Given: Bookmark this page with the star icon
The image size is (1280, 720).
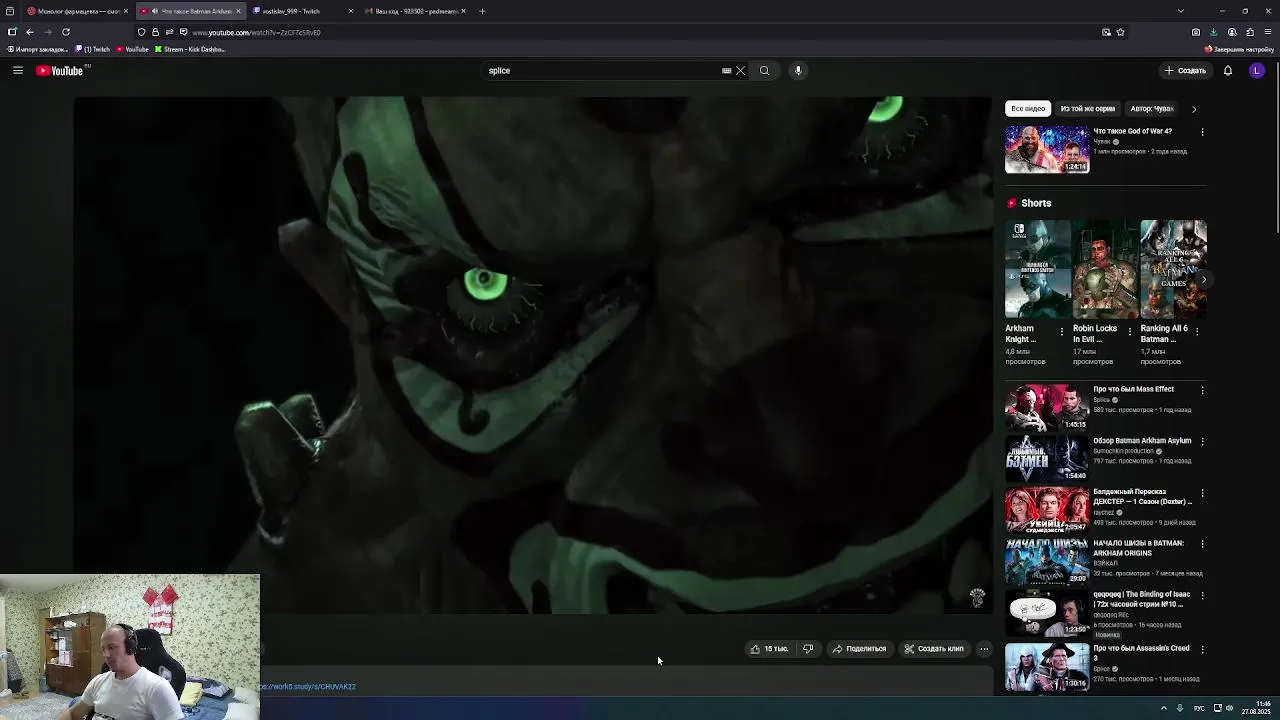Looking at the screenshot, I should coord(1120,32).
